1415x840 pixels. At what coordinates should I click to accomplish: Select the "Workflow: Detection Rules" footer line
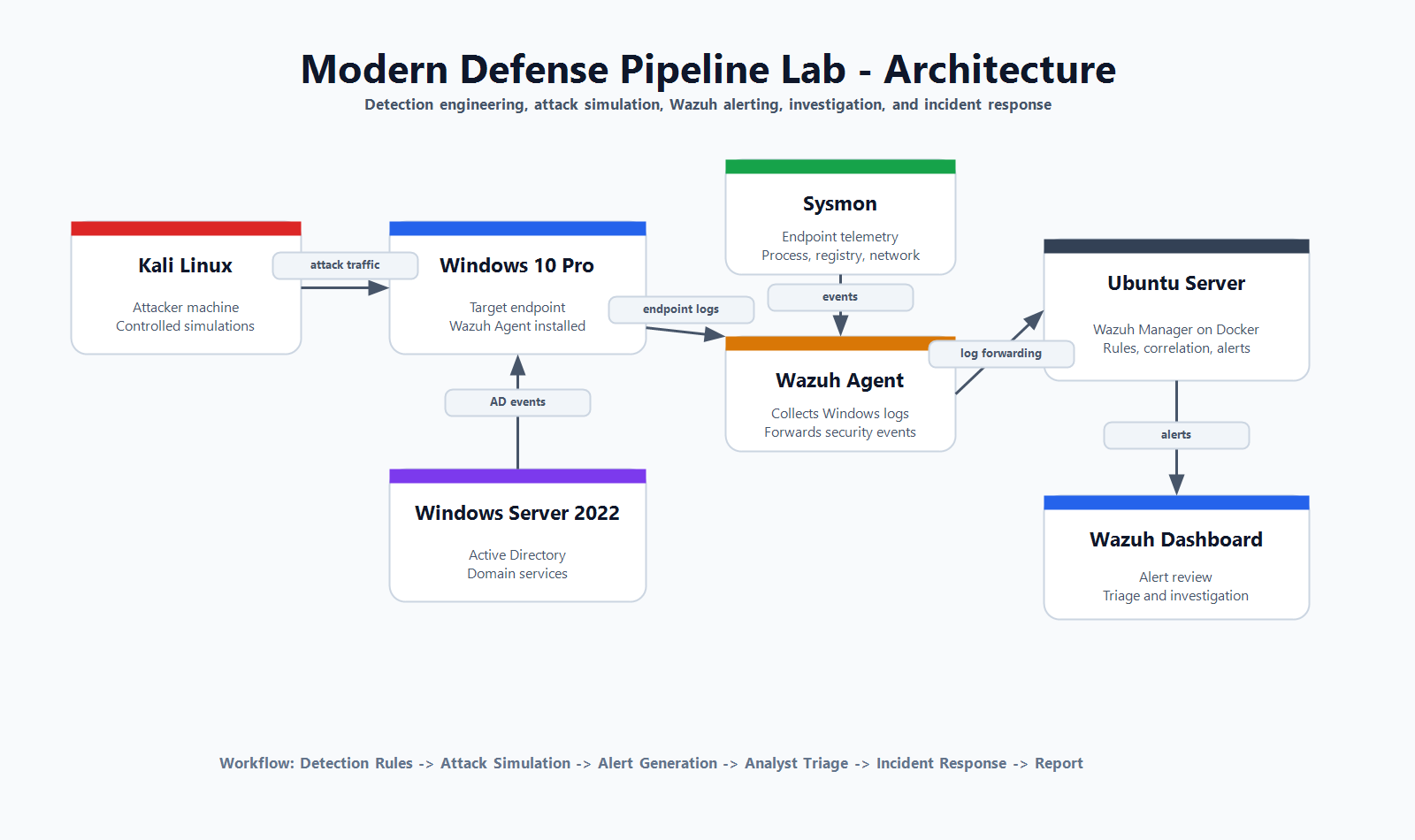(x=651, y=763)
